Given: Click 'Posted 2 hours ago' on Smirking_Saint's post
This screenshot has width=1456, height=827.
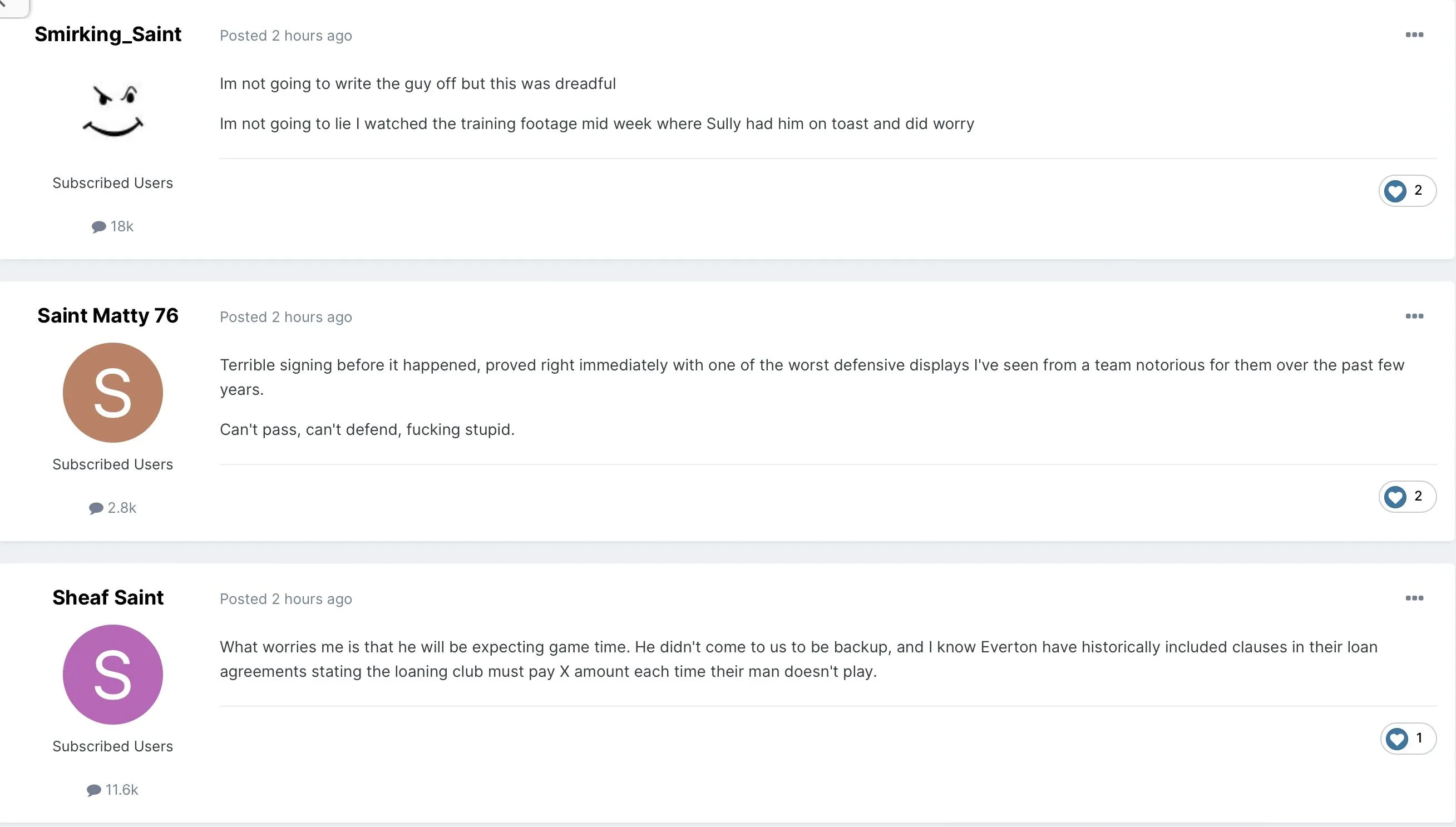Looking at the screenshot, I should click(x=286, y=36).
